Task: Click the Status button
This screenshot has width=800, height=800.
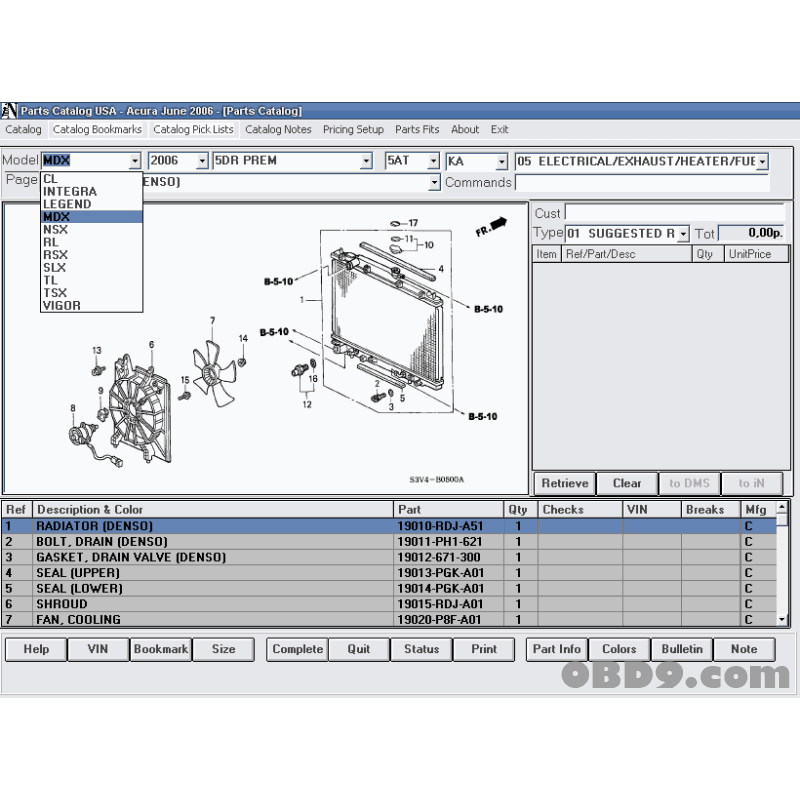Action: coord(421,649)
